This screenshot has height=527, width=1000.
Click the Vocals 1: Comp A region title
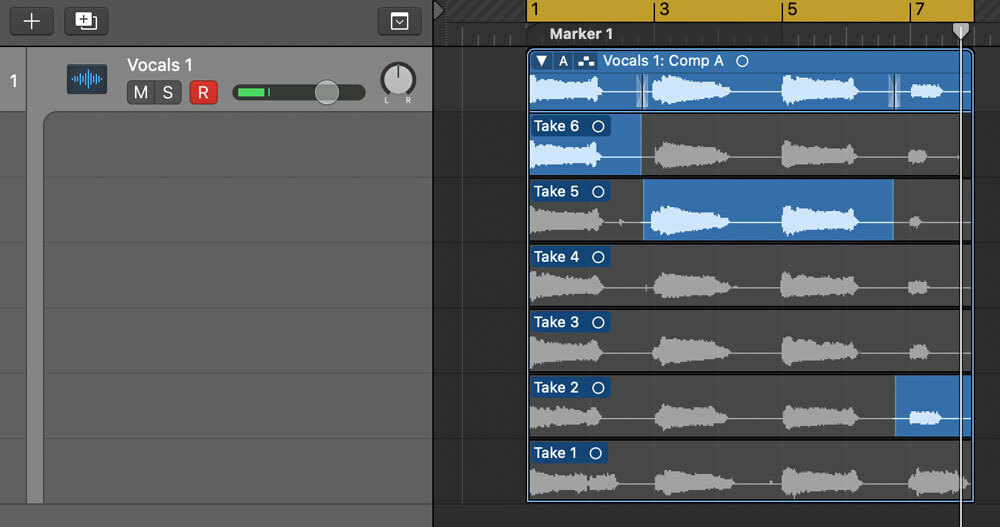tap(663, 61)
